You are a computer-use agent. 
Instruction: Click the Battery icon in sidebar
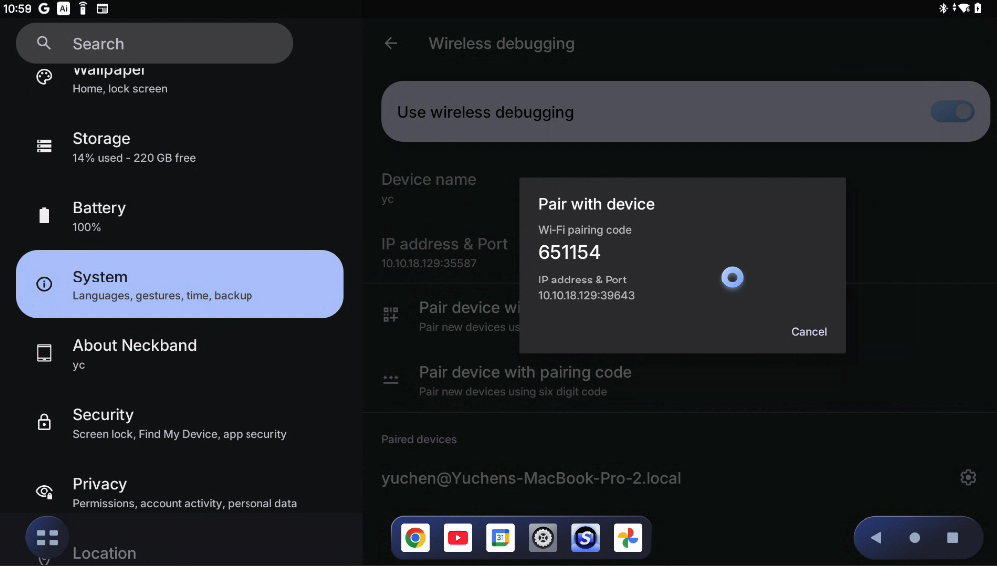44,216
